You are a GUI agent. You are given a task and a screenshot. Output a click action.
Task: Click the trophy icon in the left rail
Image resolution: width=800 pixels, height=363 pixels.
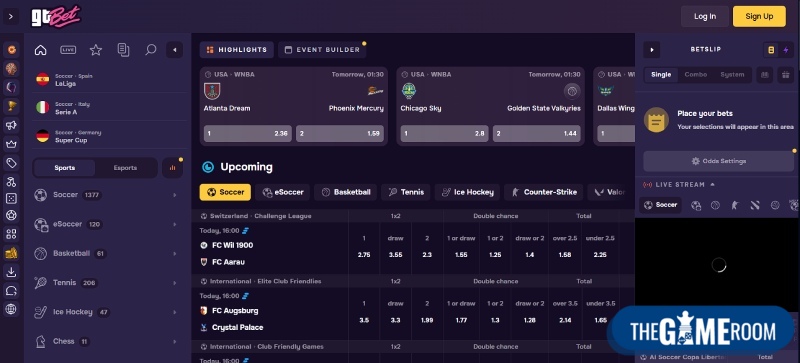coord(11,106)
